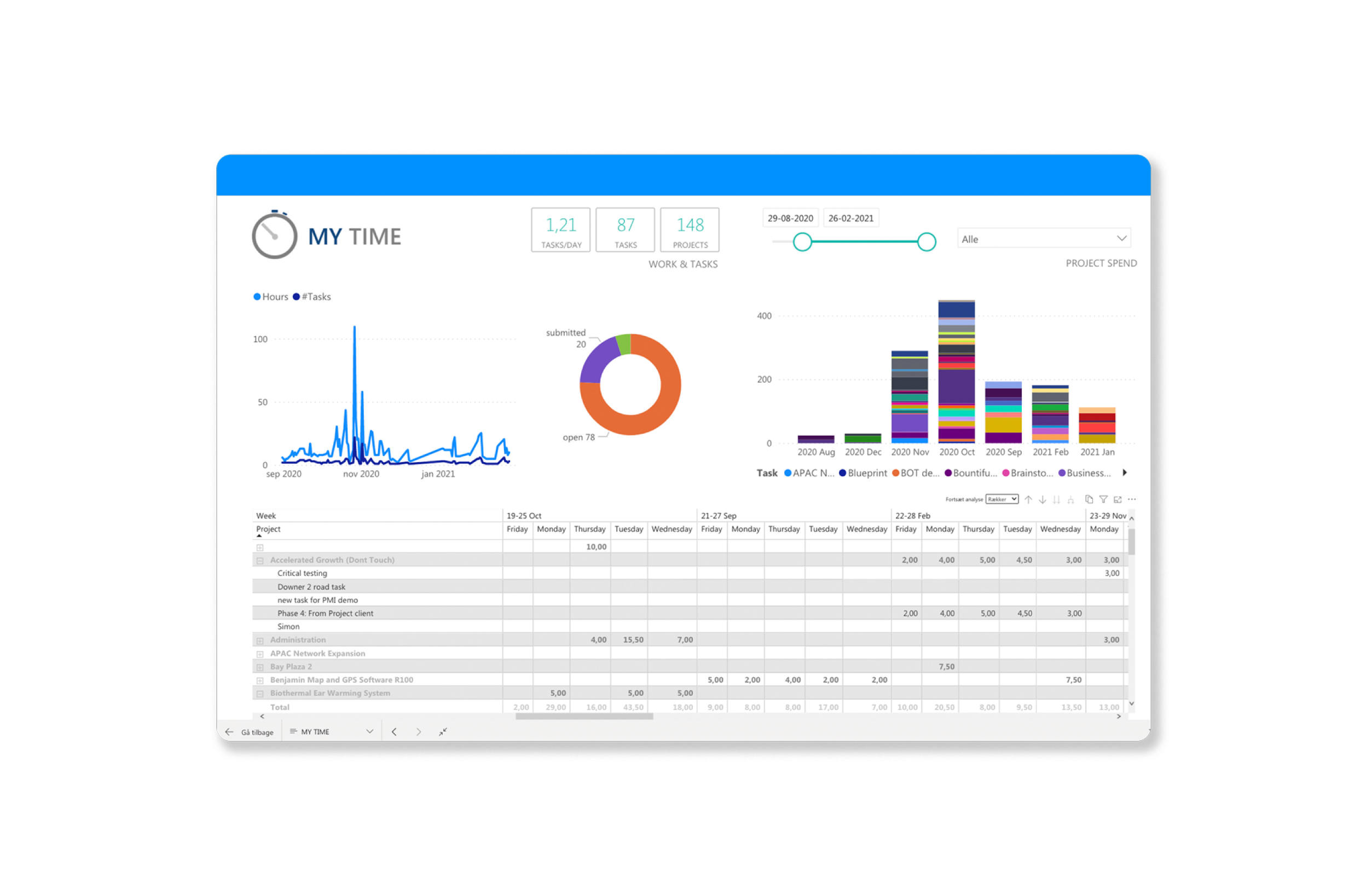Click the drill down arrow icon

(x=1042, y=500)
